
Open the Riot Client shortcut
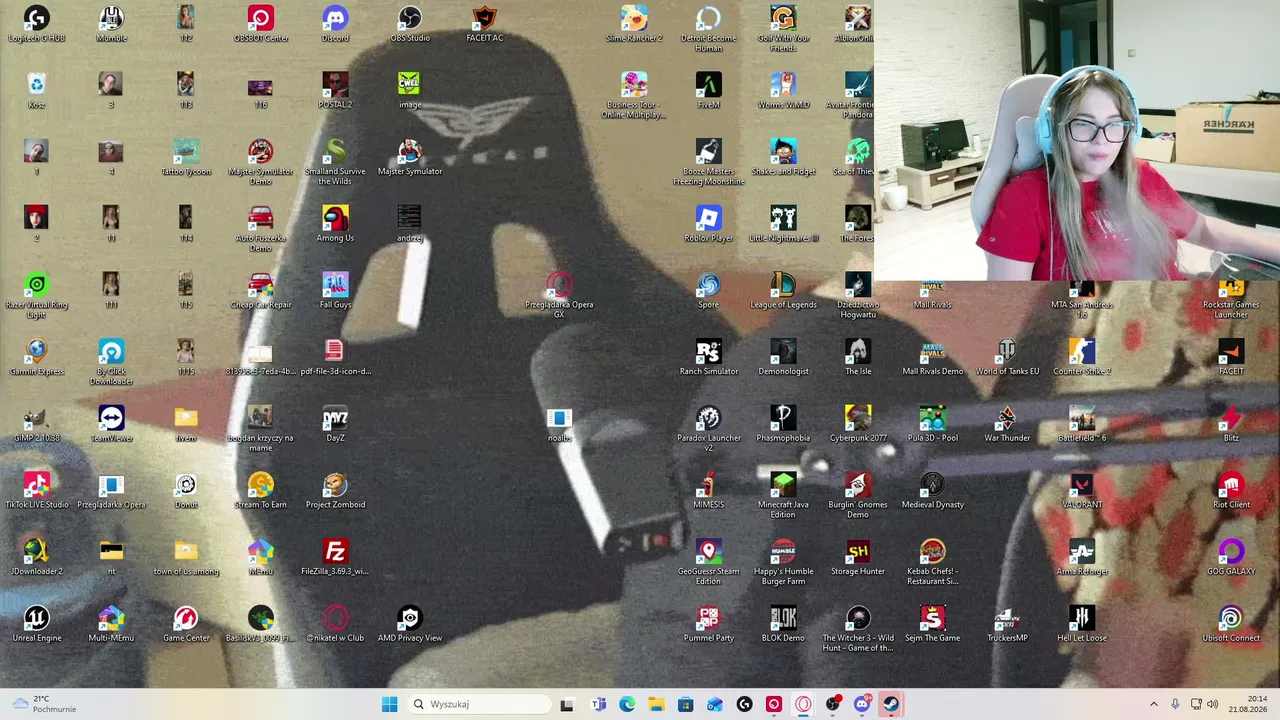[x=1231, y=491]
